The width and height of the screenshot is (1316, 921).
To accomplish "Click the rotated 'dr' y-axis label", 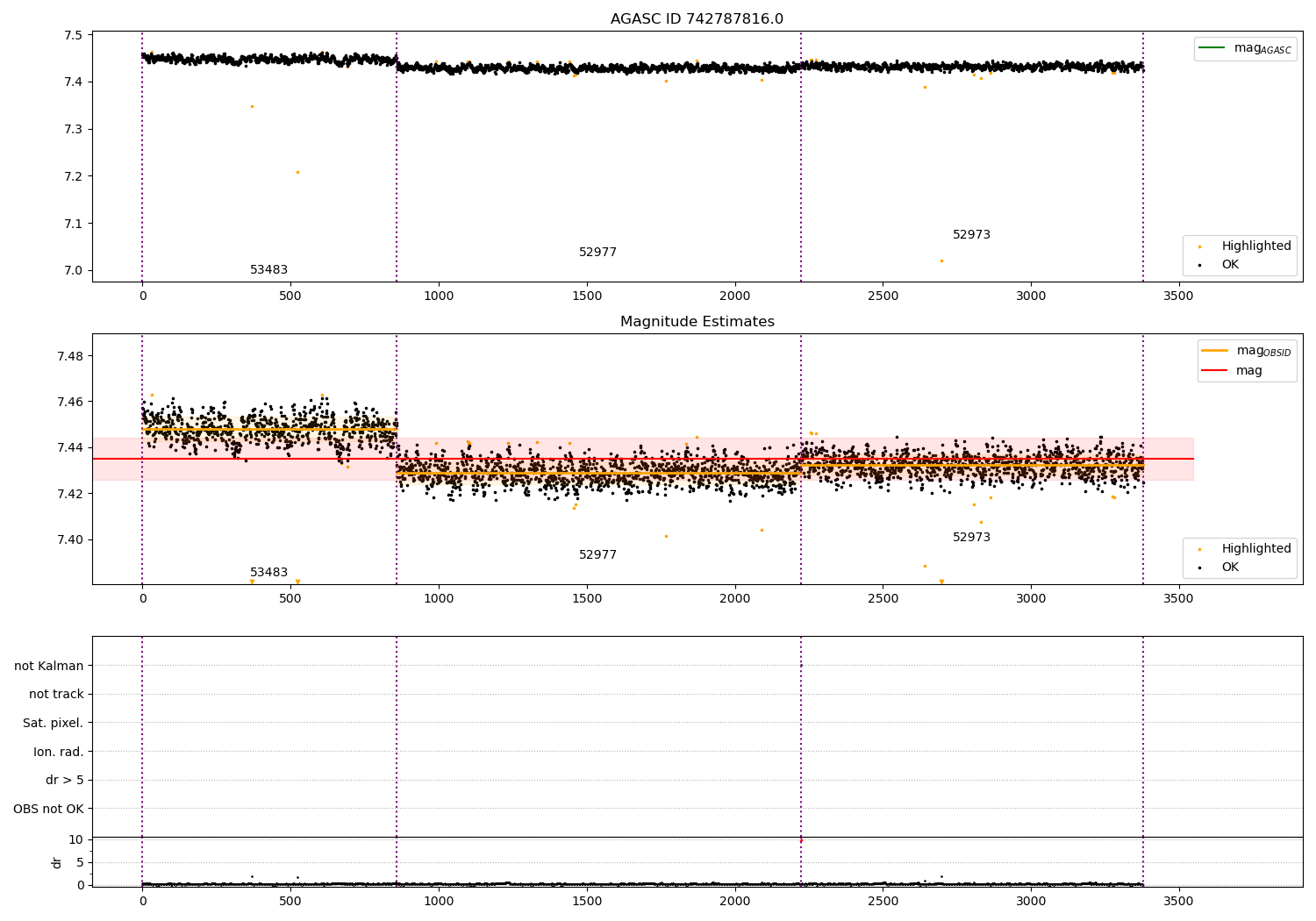I will point(57,862).
